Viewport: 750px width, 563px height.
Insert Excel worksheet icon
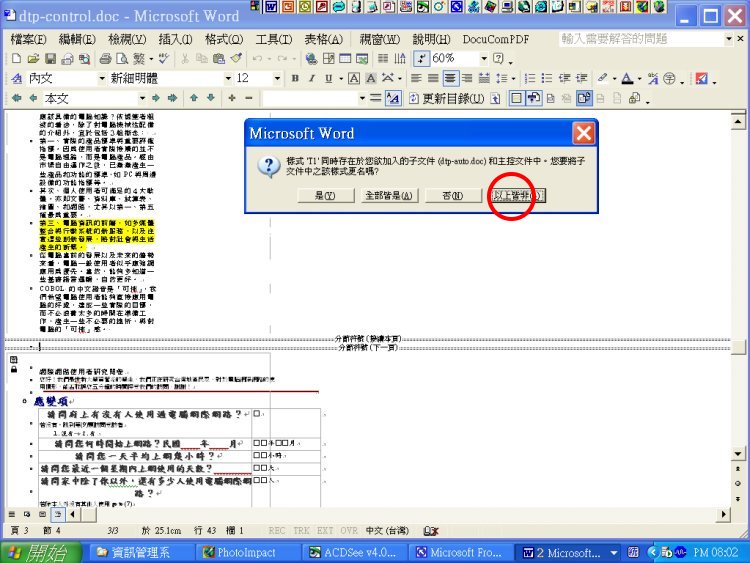click(x=362, y=58)
